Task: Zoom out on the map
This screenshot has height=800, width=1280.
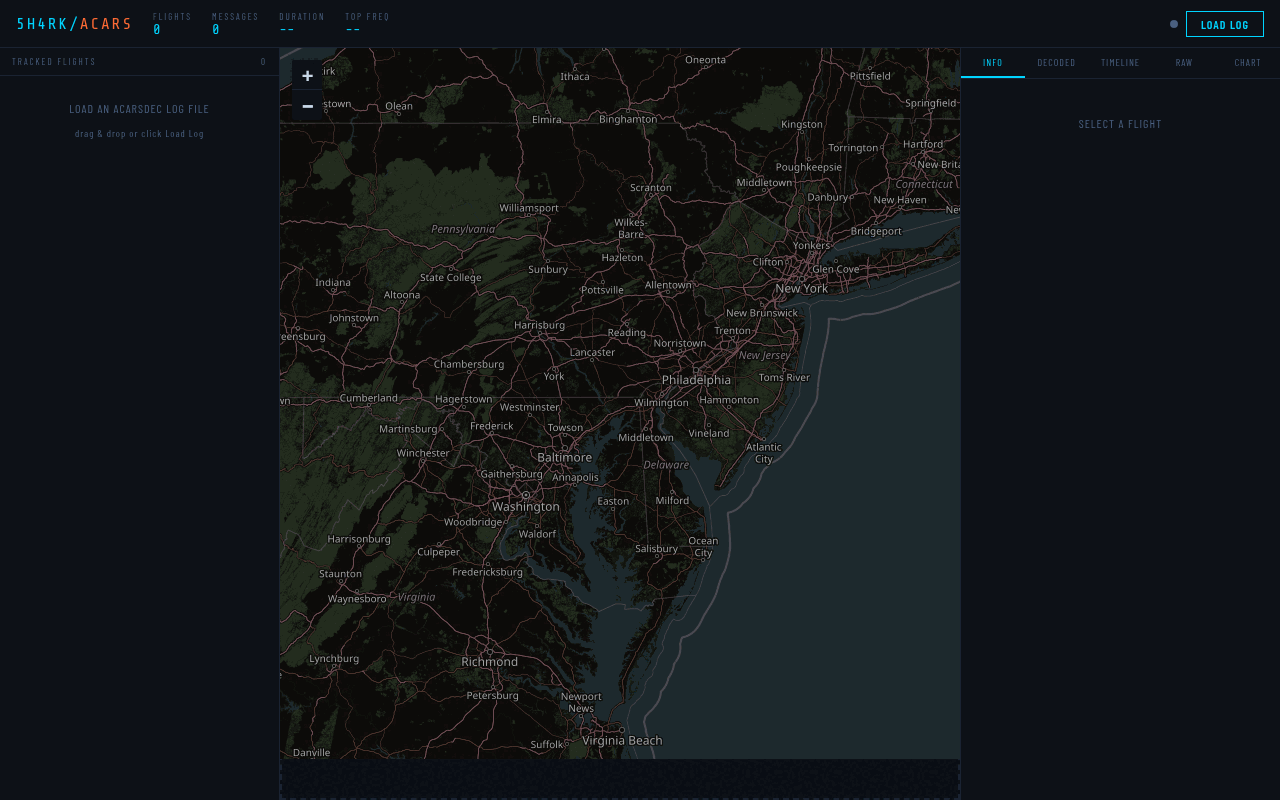Action: (x=307, y=106)
